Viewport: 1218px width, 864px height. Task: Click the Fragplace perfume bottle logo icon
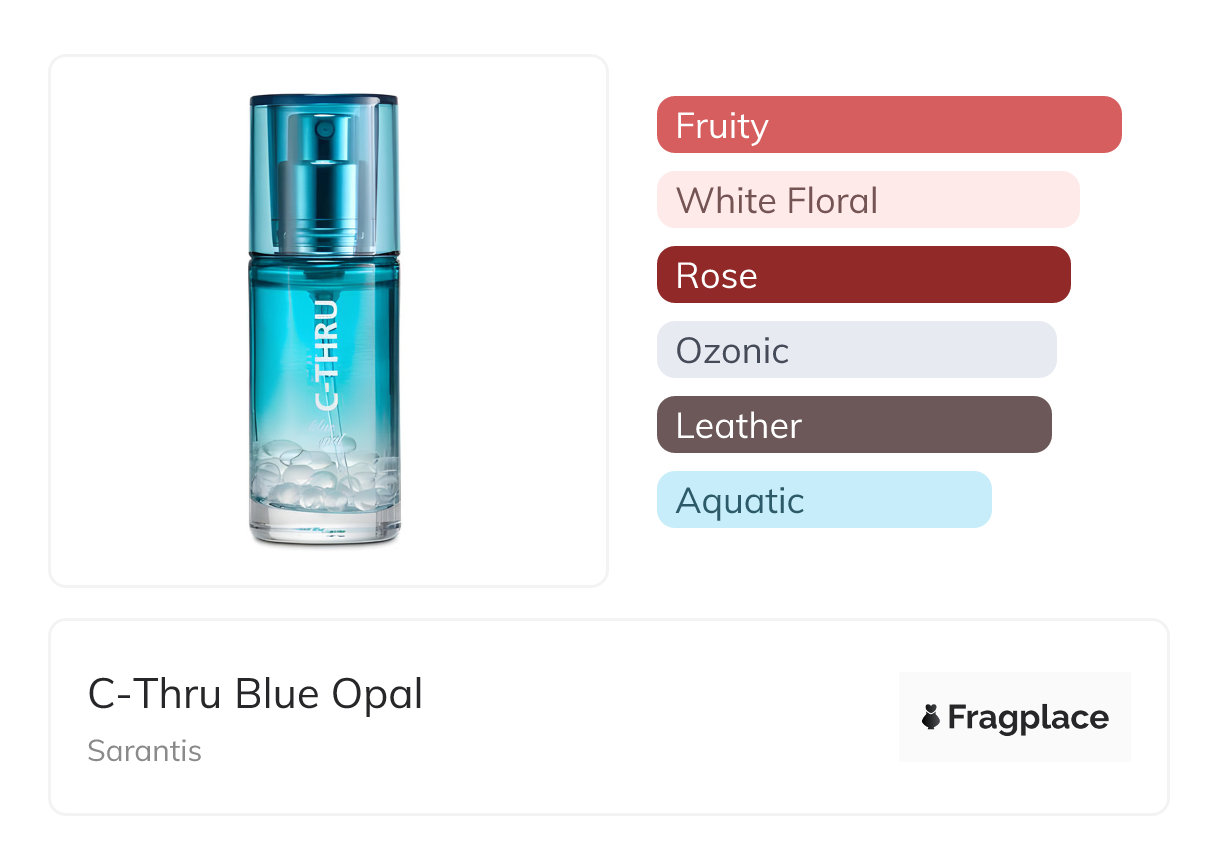click(931, 717)
